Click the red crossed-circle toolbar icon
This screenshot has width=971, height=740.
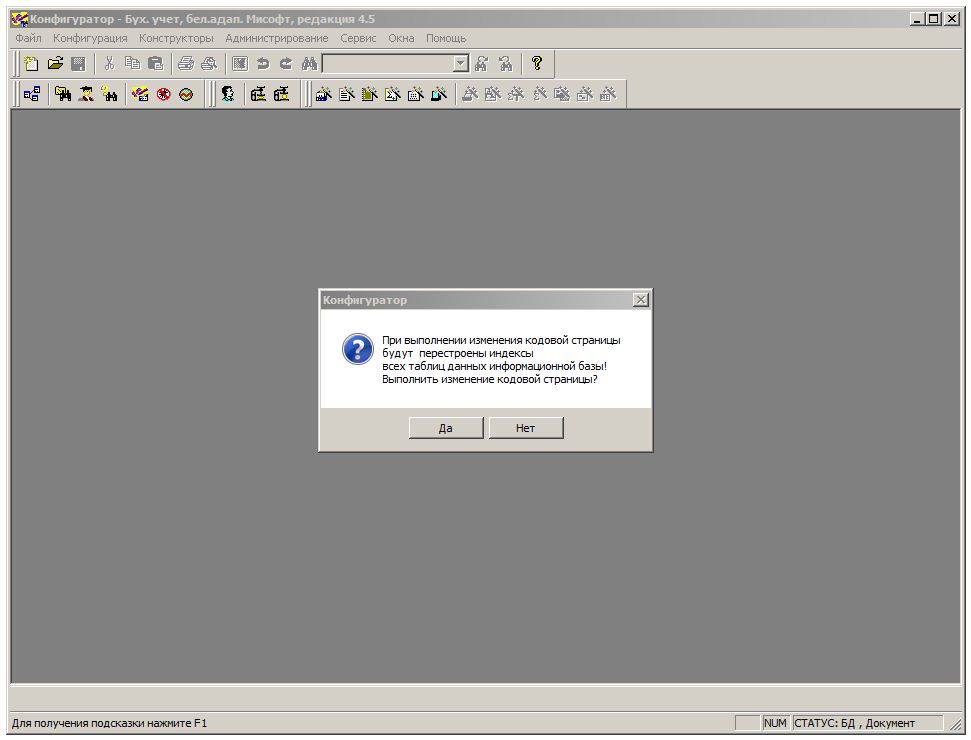pyautogui.click(x=163, y=94)
